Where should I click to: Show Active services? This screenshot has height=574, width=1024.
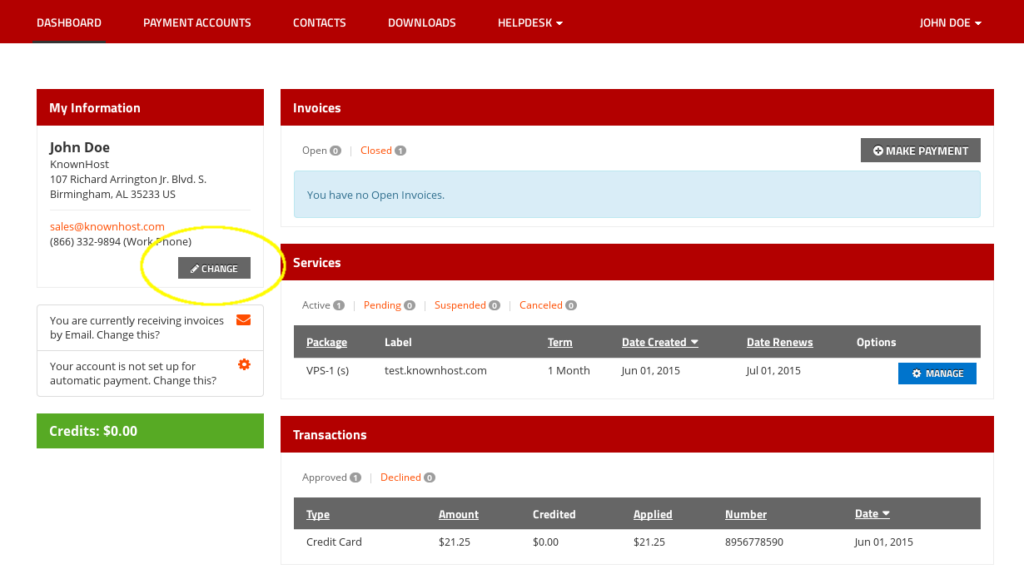tap(323, 305)
